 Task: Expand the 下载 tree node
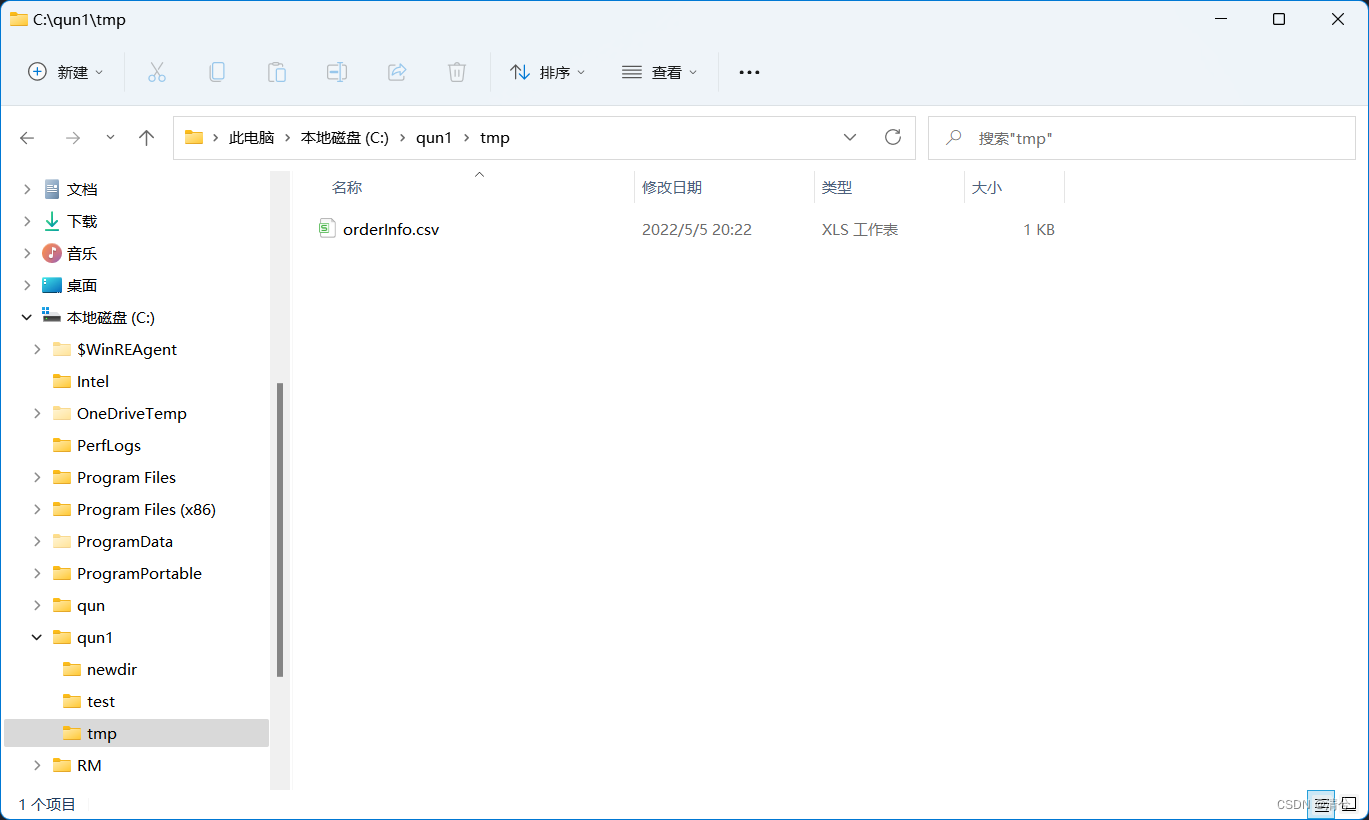[x=27, y=221]
